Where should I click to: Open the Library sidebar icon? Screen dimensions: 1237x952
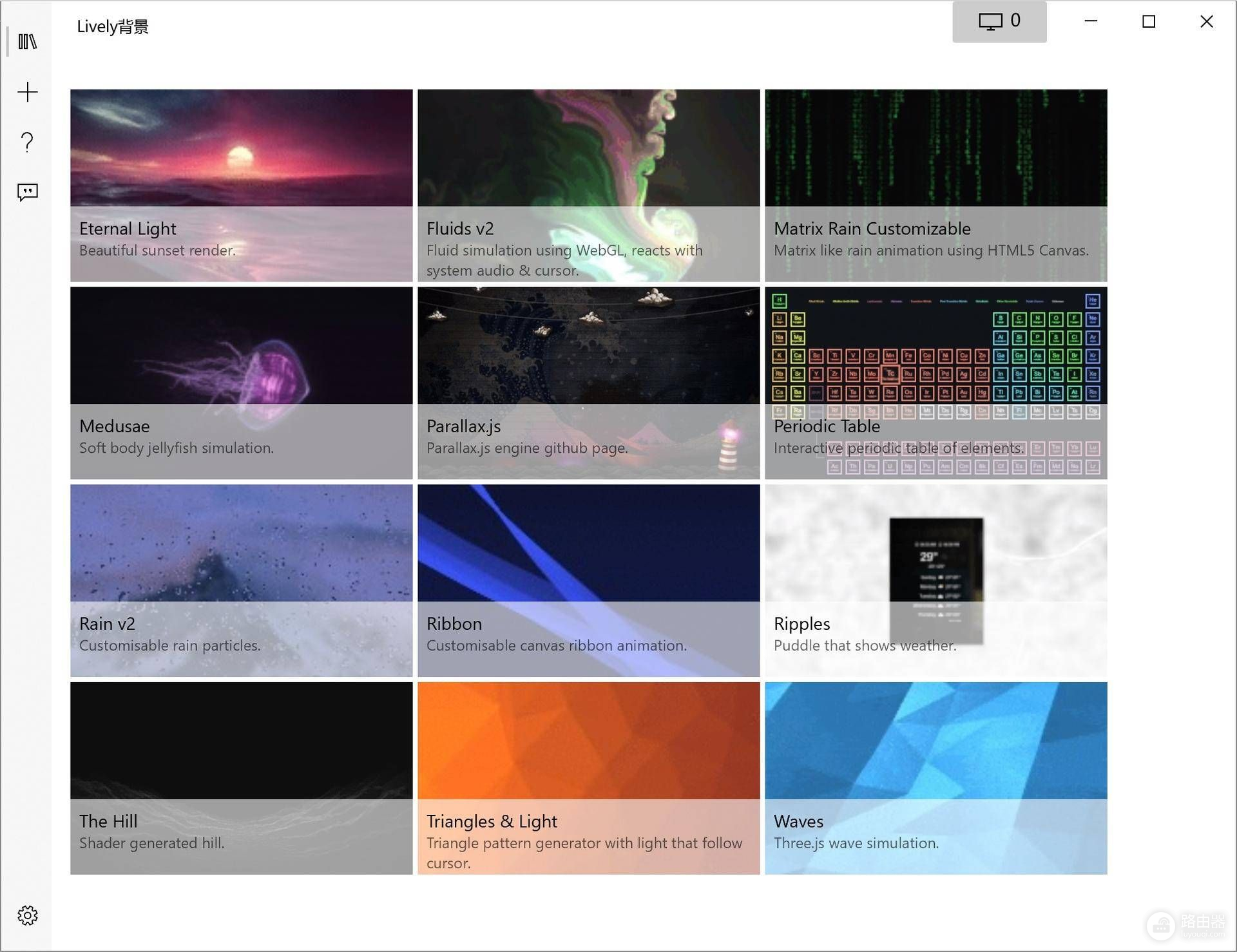[x=27, y=42]
